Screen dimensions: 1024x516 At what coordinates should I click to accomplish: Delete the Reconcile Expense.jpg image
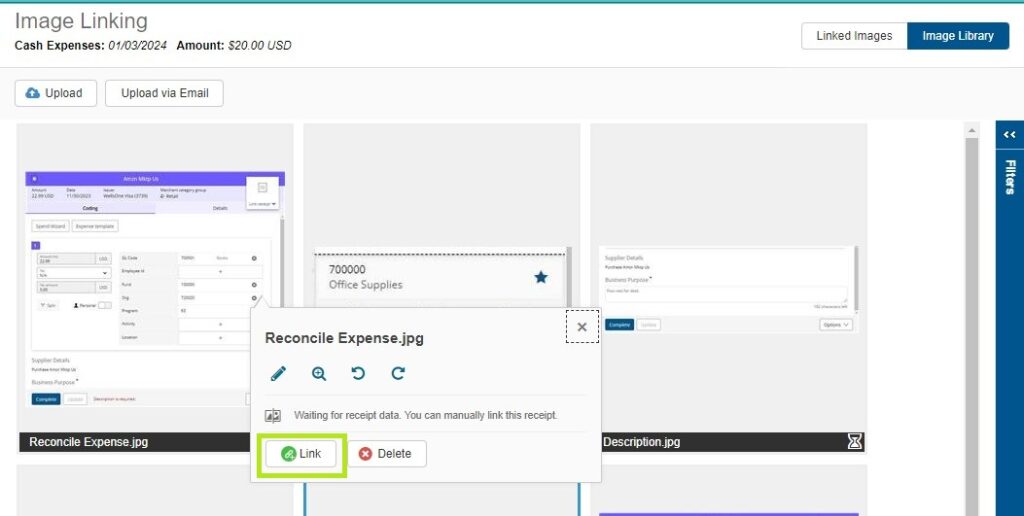tap(385, 454)
